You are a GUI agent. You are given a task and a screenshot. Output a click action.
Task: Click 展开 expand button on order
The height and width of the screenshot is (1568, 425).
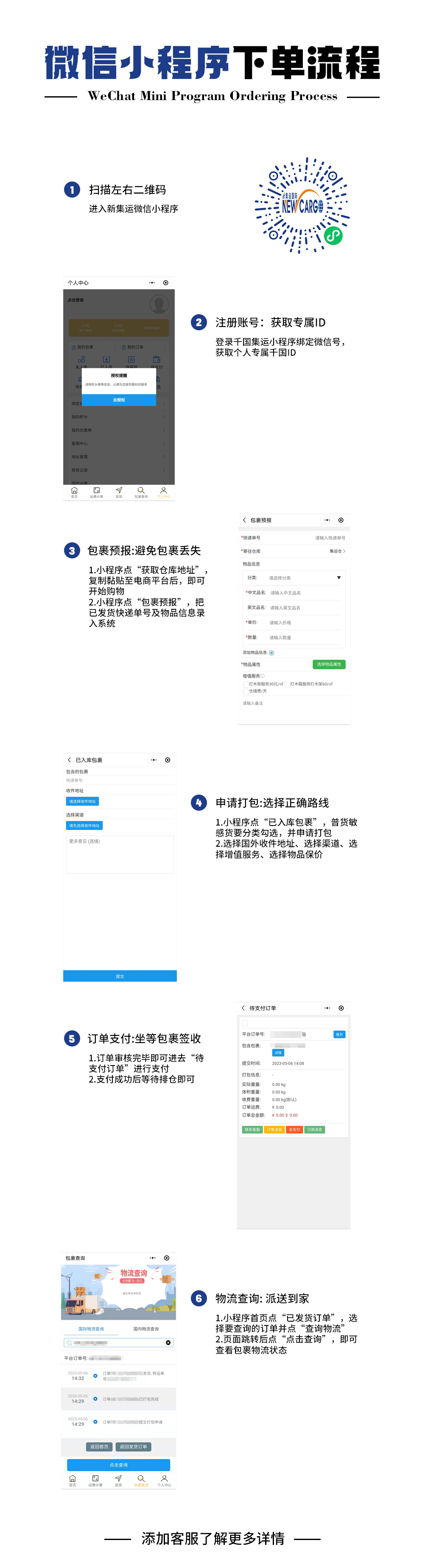(339, 1034)
